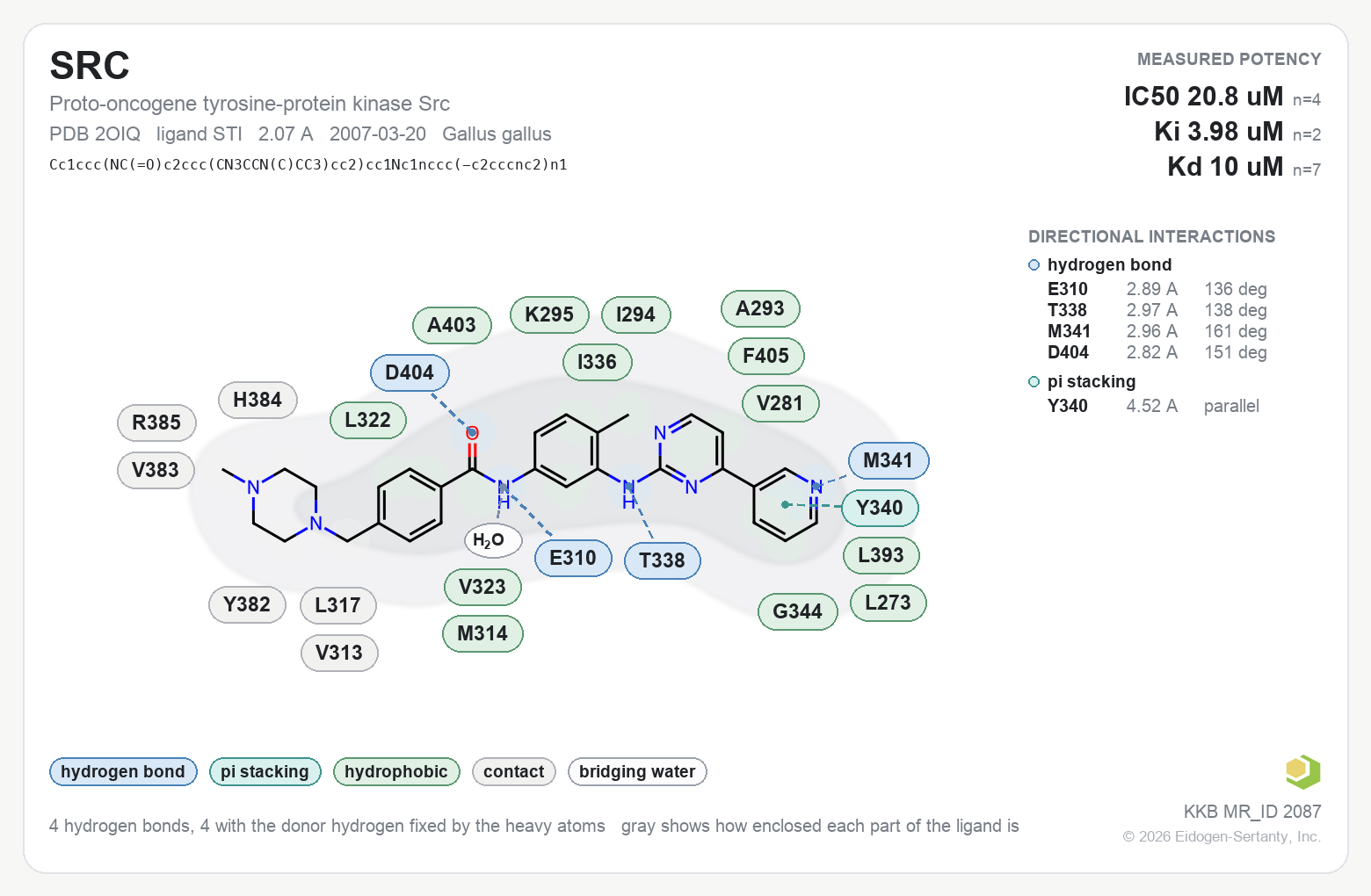Viewport: 1371px width, 896px height.
Task: Click residue label M314
Action: tap(482, 633)
